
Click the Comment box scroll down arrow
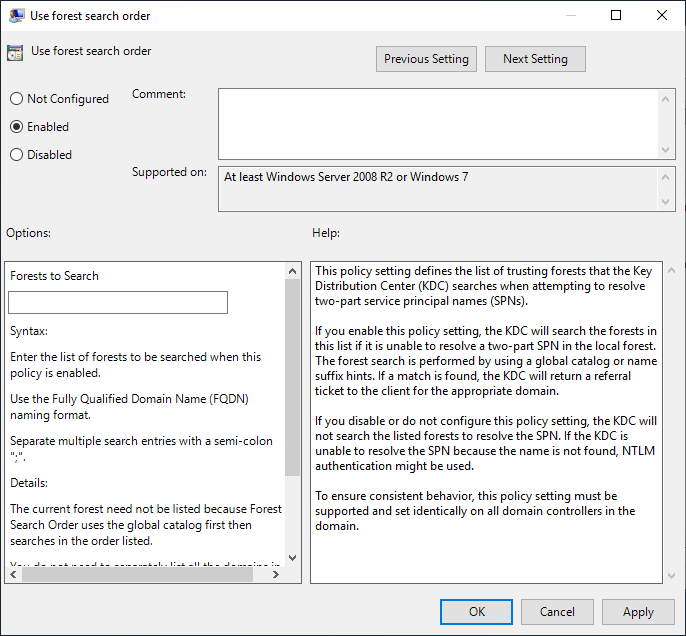[667, 149]
